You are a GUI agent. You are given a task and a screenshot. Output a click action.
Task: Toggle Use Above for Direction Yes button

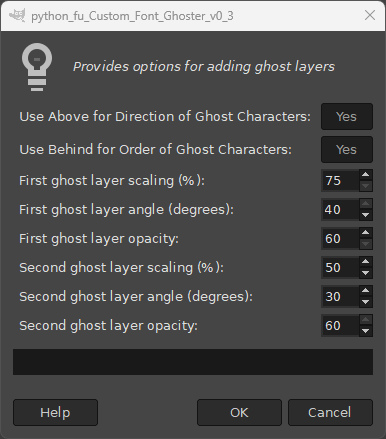click(x=347, y=117)
